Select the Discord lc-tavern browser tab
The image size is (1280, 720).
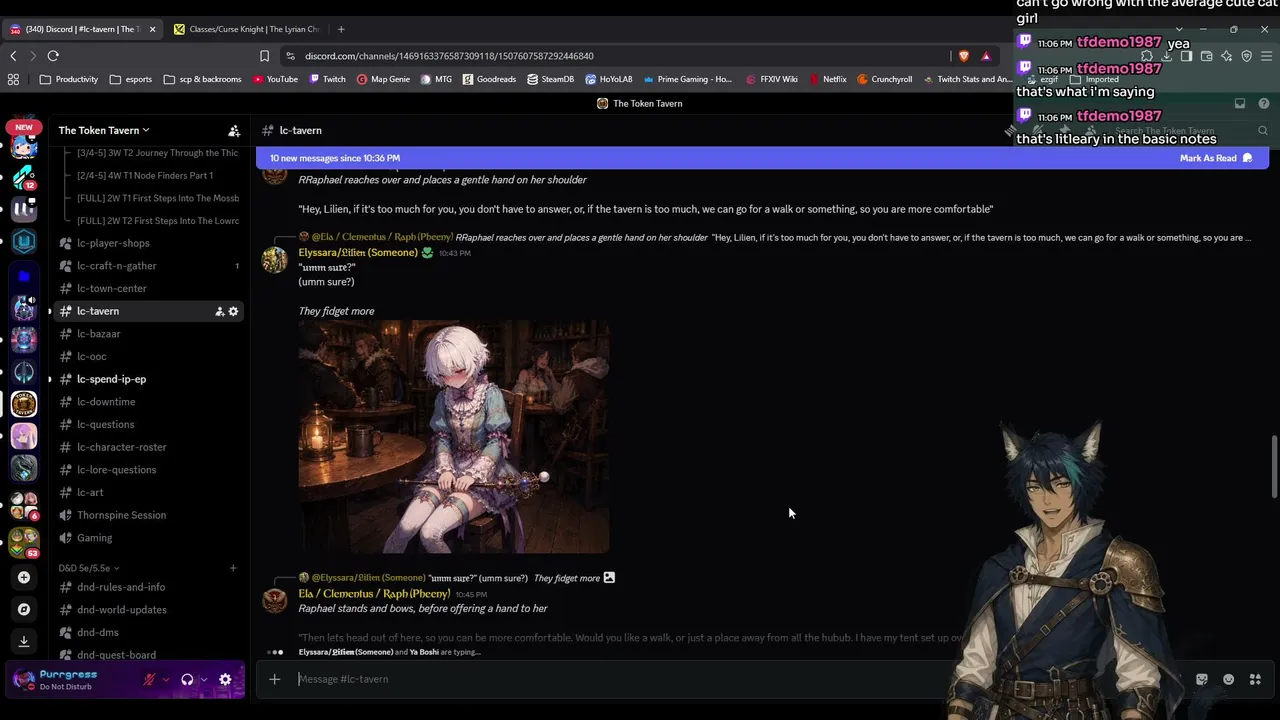click(83, 29)
